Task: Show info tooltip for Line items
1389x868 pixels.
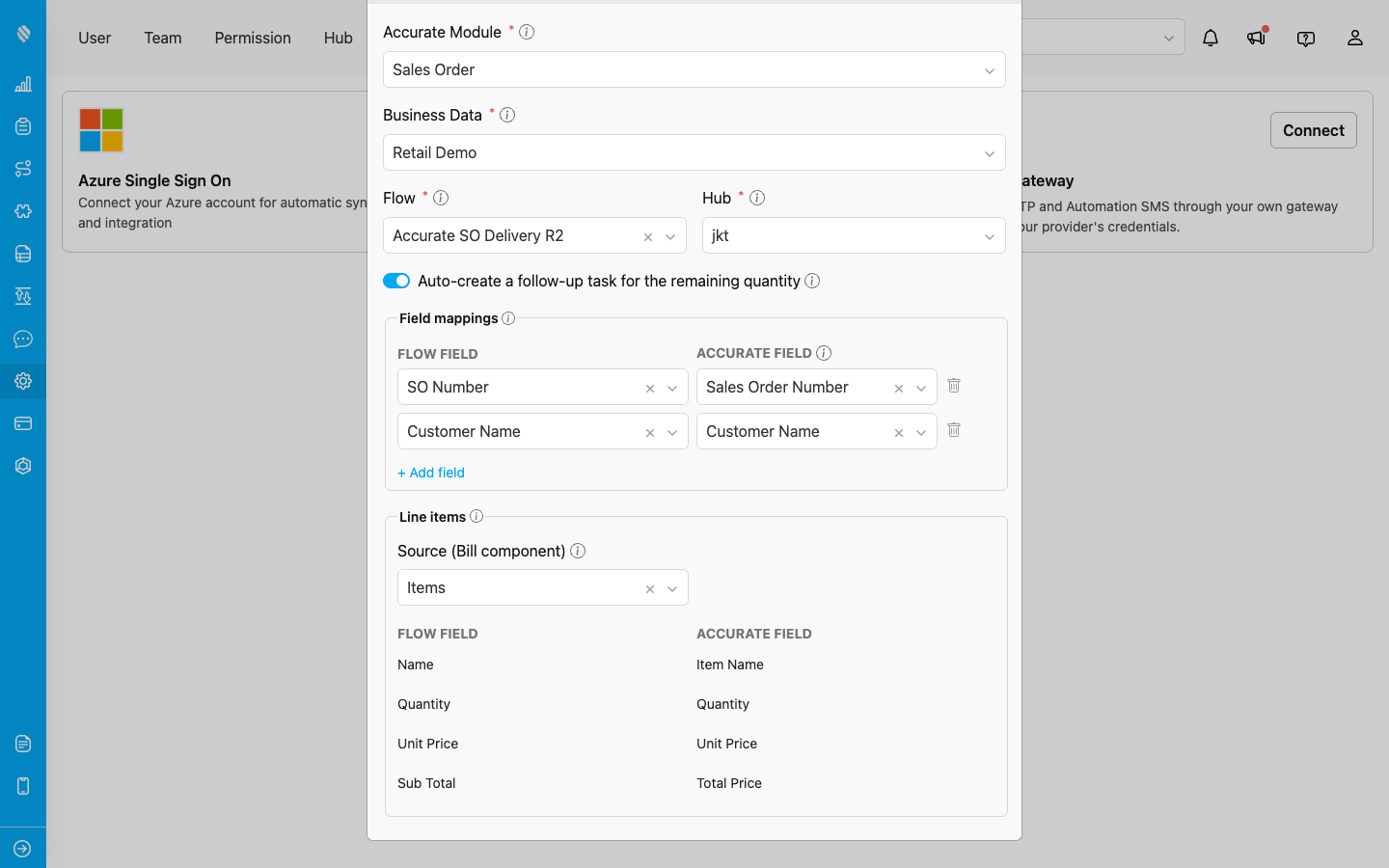Action: pyautogui.click(x=477, y=516)
